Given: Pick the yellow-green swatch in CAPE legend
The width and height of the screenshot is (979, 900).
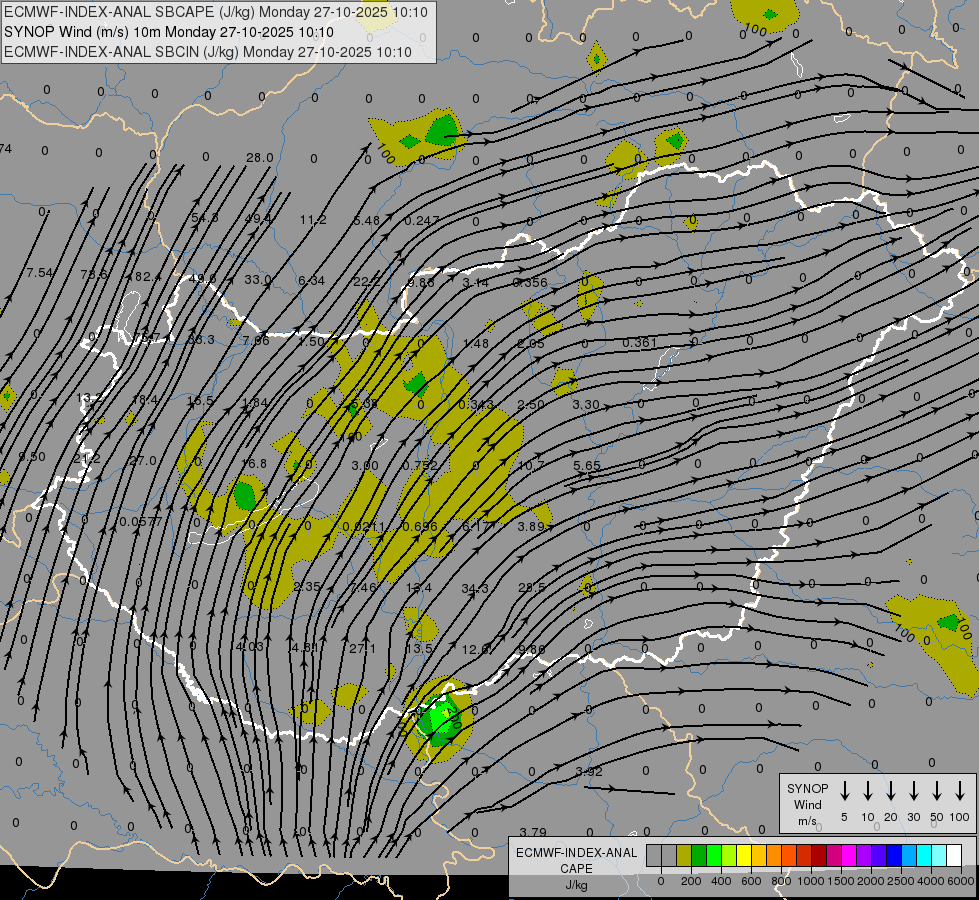Looking at the screenshot, I should [x=729, y=855].
